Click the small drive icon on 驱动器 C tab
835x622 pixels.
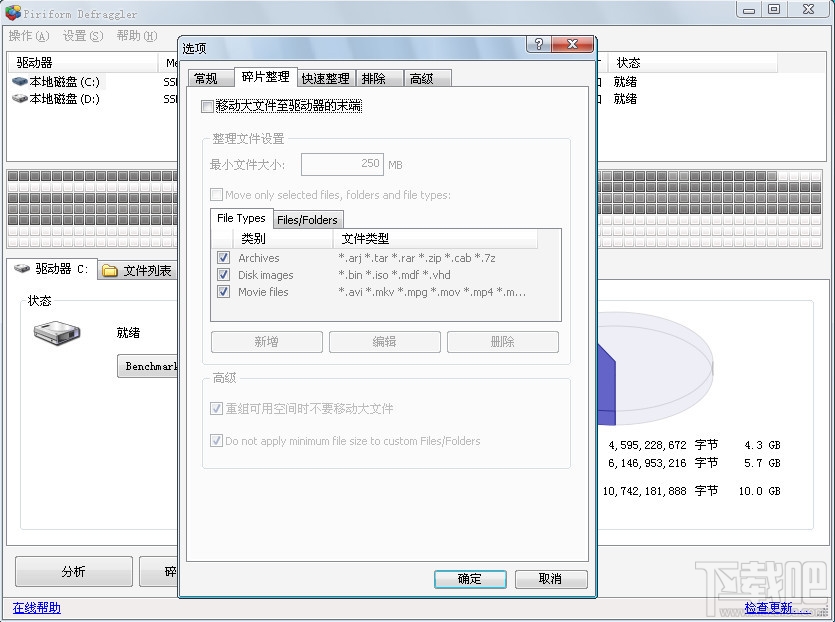point(22,269)
